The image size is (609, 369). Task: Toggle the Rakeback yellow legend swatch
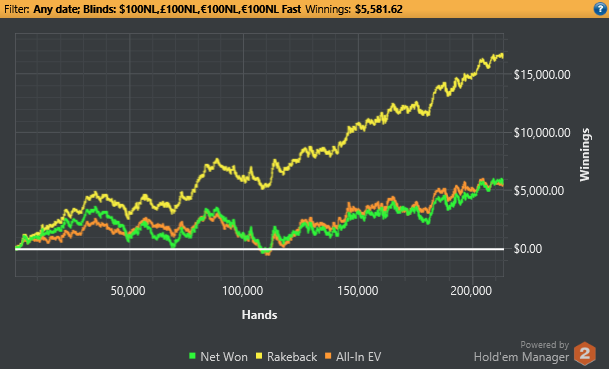259,355
